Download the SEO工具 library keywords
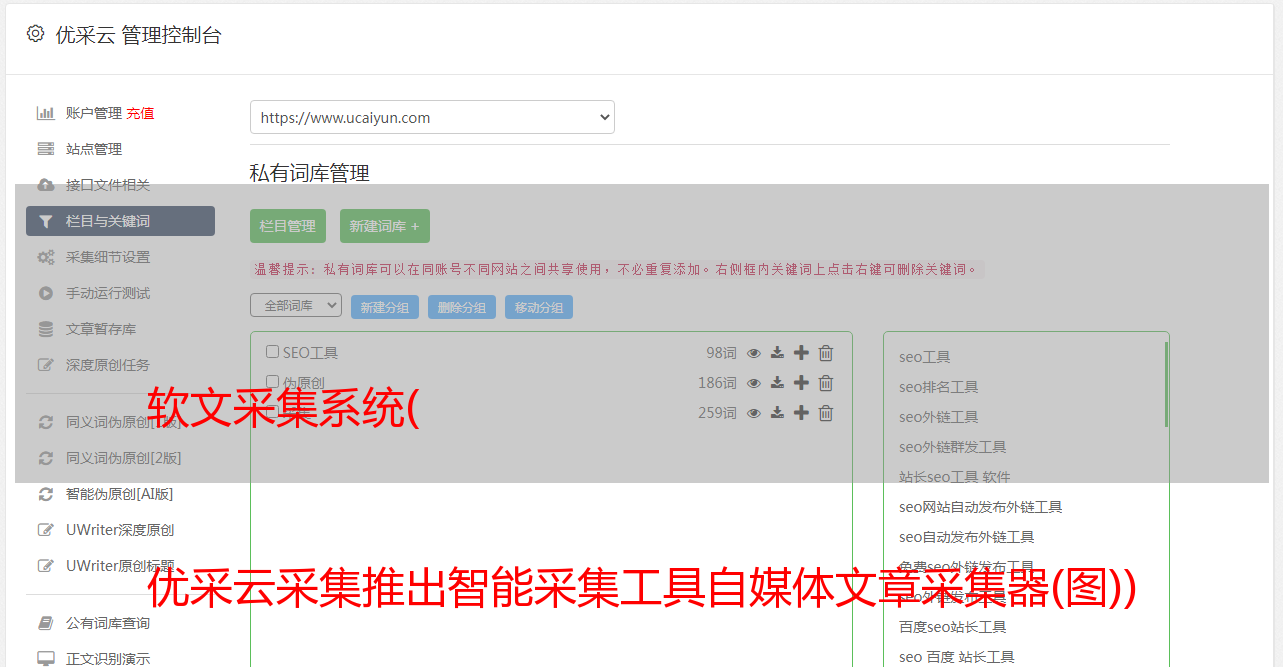Screen dimensions: 1283x667 777,353
